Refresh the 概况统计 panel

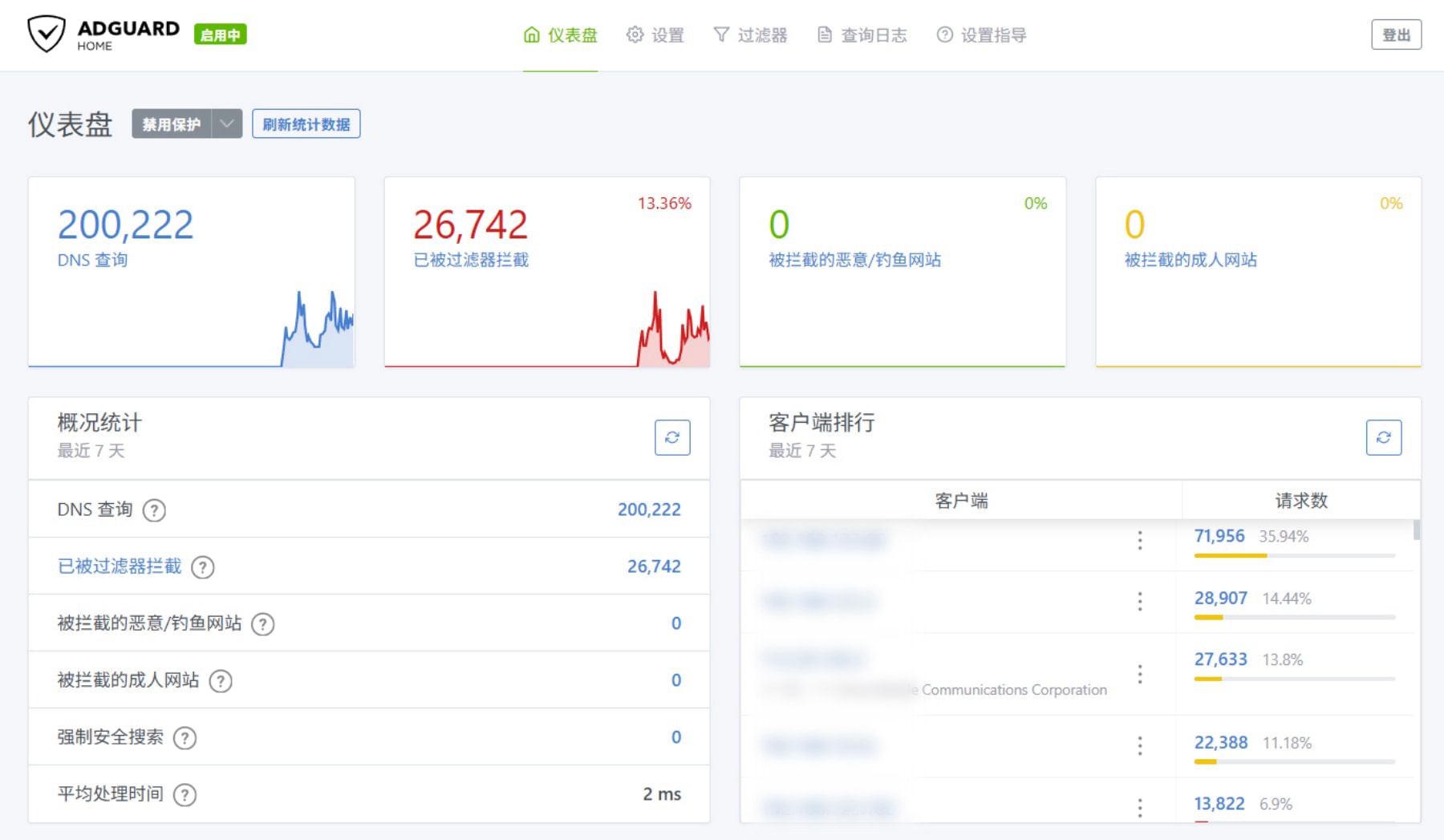point(671,437)
